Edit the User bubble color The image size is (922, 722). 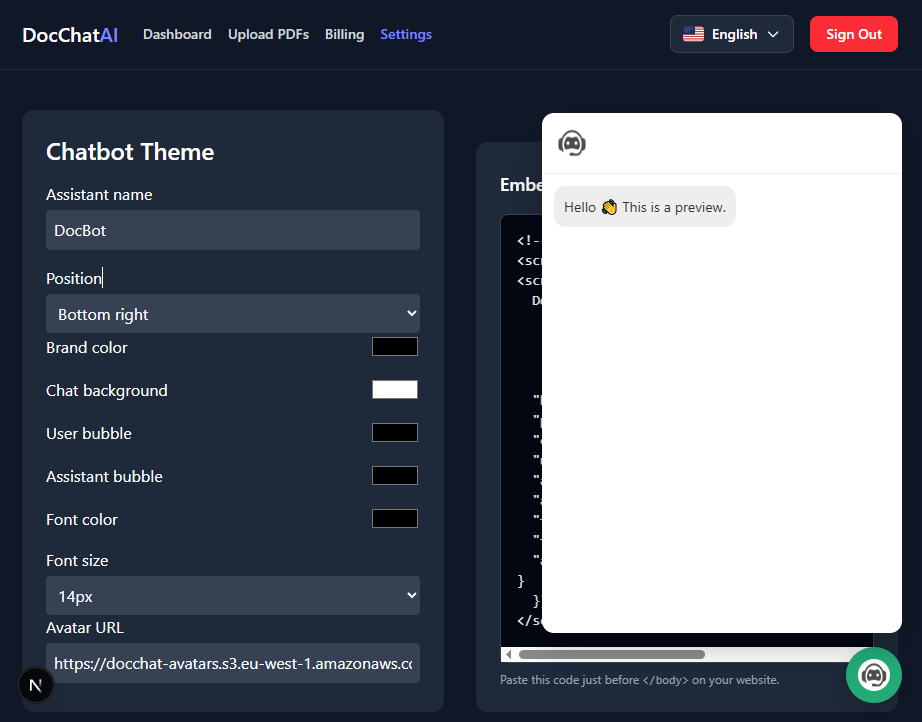point(394,432)
